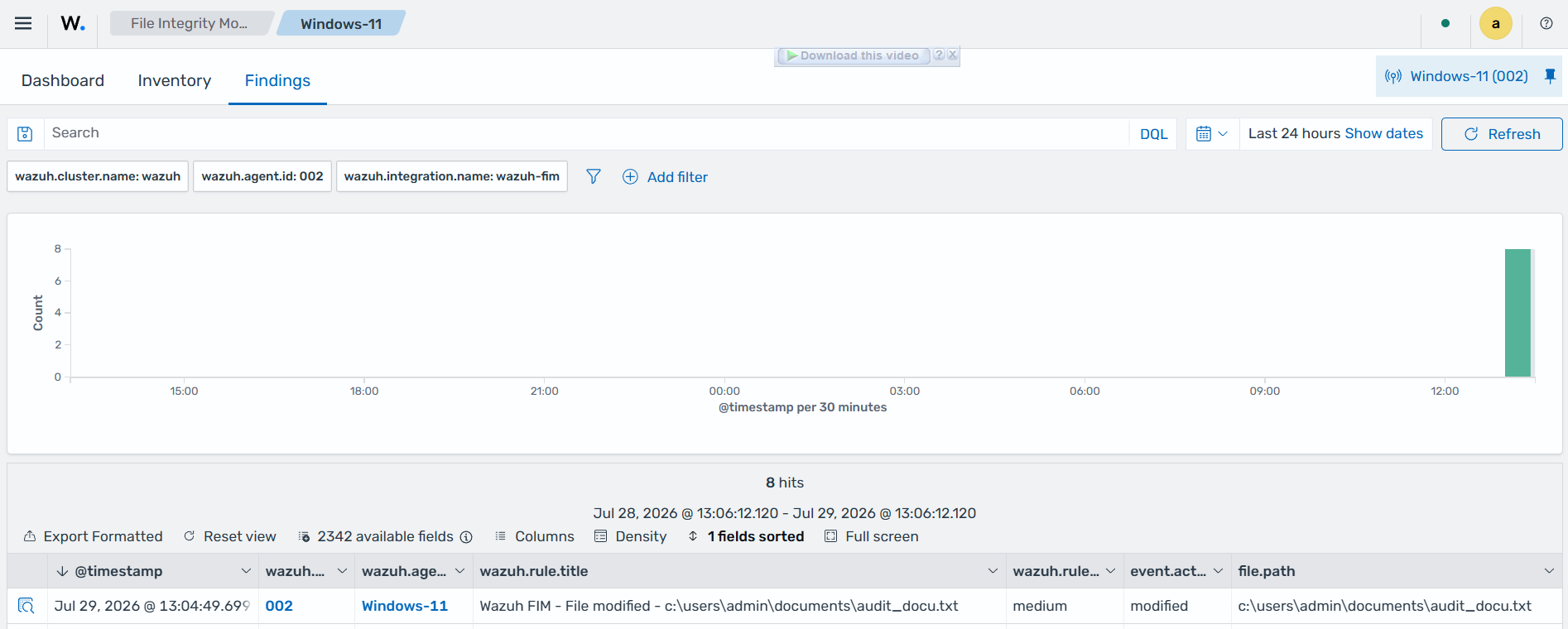1568x629 pixels.
Task: Open the user avatar 'a' menu
Action: point(1495,23)
